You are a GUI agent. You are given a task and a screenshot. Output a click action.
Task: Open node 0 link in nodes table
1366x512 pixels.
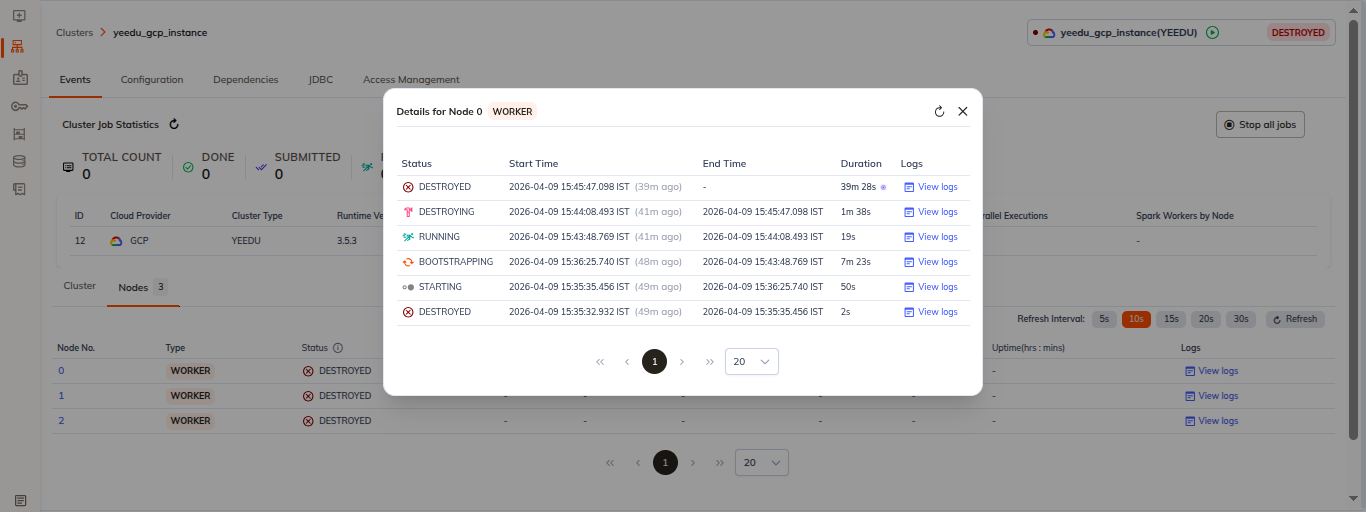(x=61, y=371)
